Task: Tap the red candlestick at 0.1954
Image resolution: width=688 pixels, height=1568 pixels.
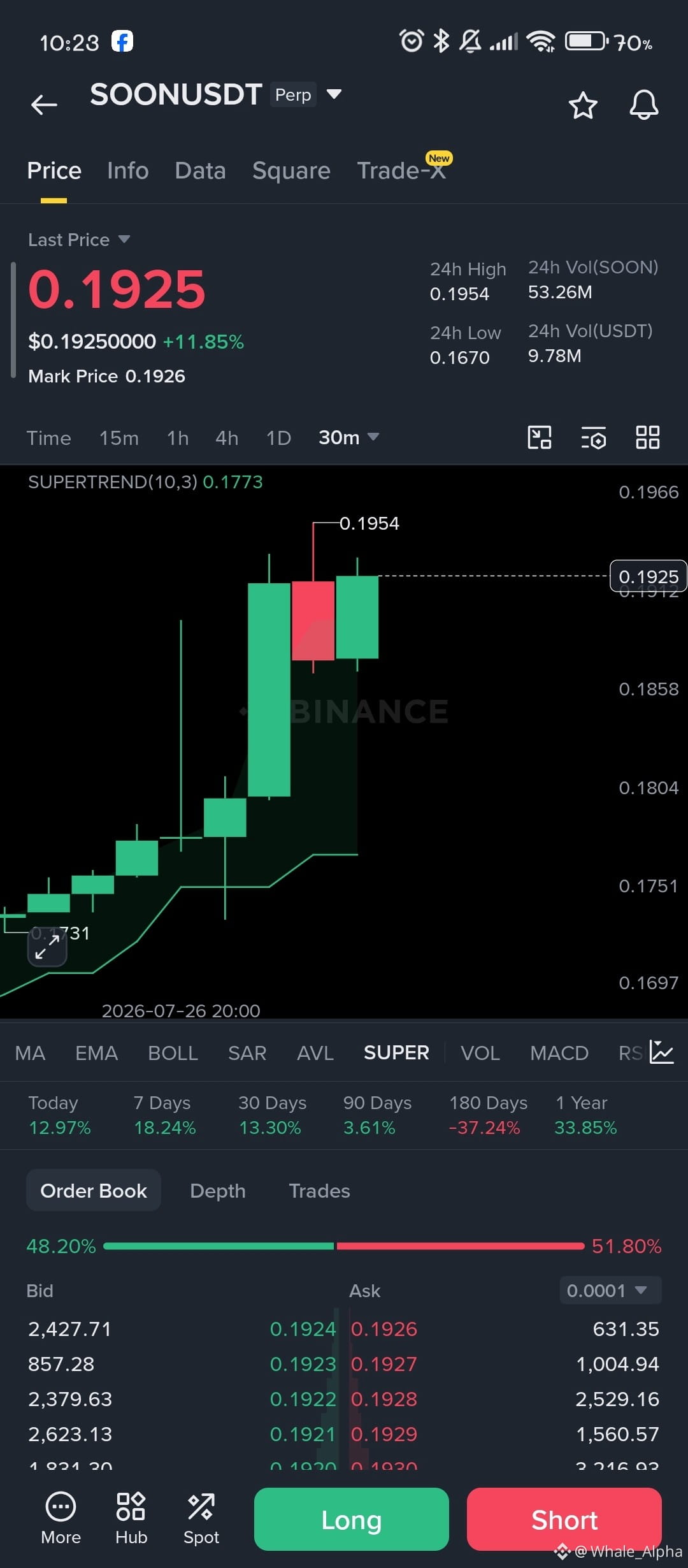Action: 313,620
